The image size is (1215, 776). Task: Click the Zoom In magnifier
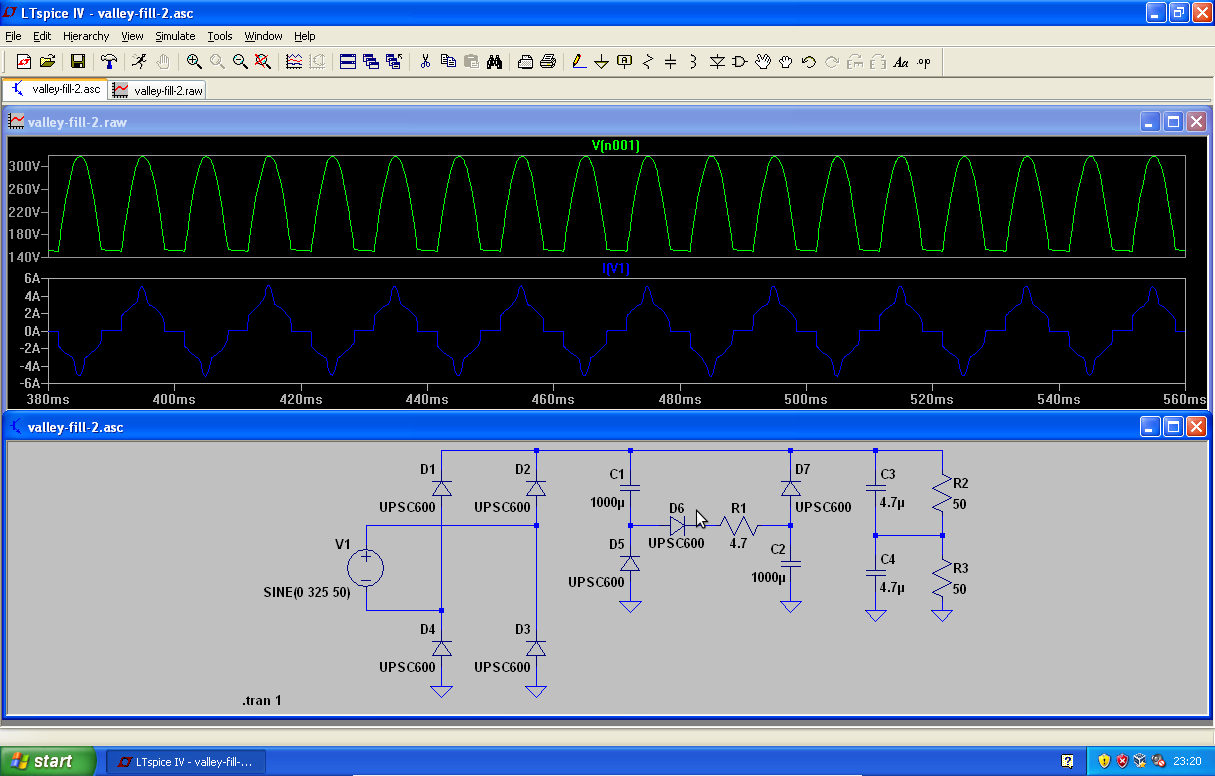pos(194,62)
